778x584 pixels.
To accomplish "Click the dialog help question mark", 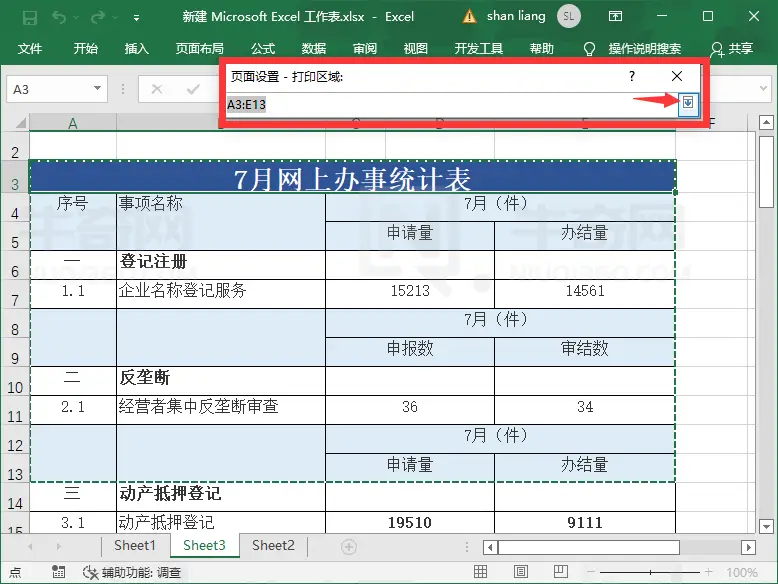I will point(632,76).
